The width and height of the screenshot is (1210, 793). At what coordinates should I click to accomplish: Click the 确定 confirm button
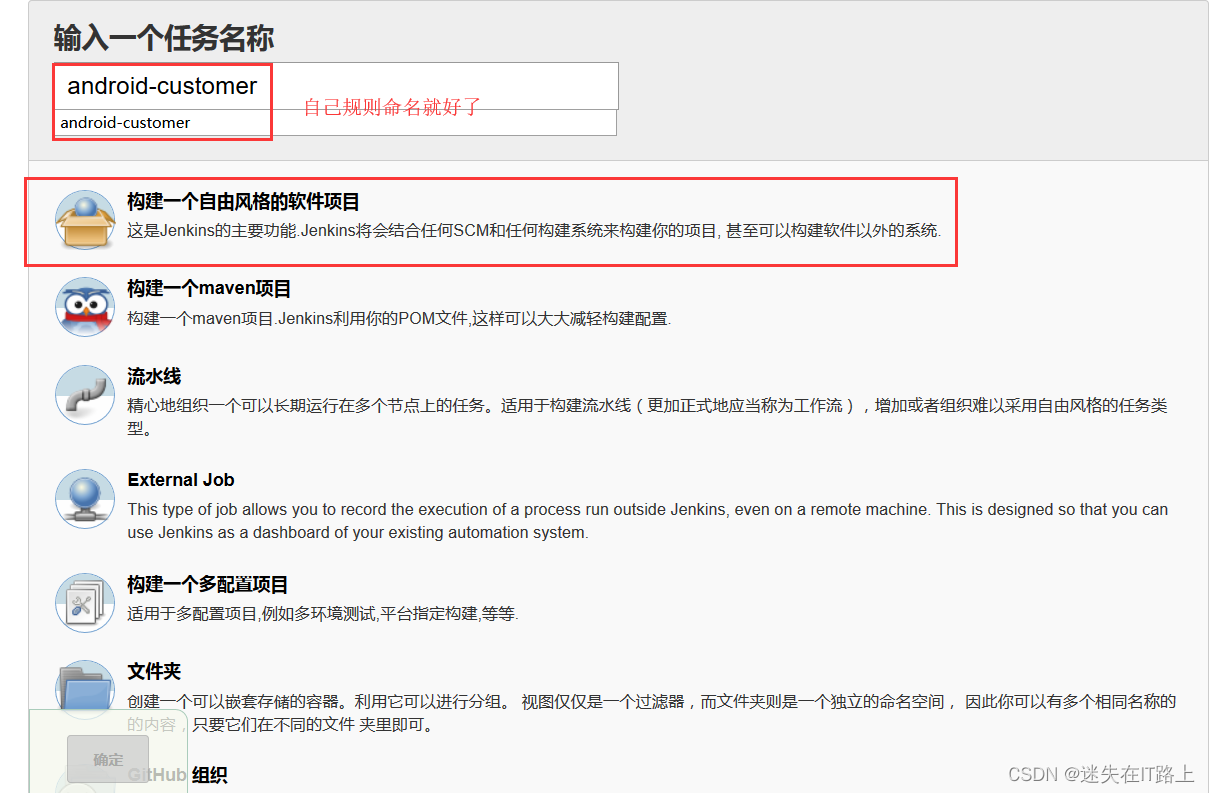[x=106, y=760]
